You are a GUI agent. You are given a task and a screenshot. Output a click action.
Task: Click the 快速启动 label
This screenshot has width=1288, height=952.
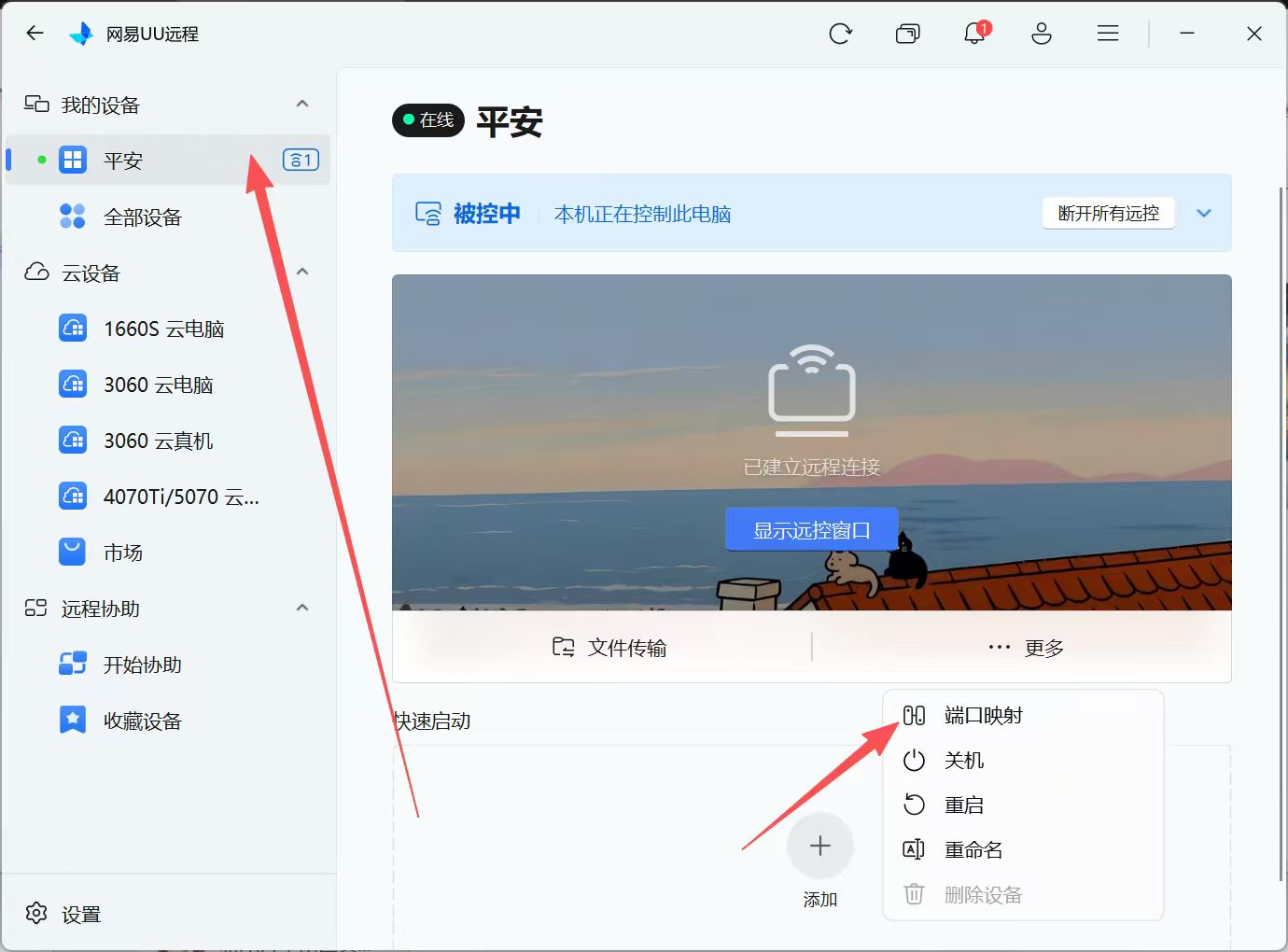tap(432, 721)
